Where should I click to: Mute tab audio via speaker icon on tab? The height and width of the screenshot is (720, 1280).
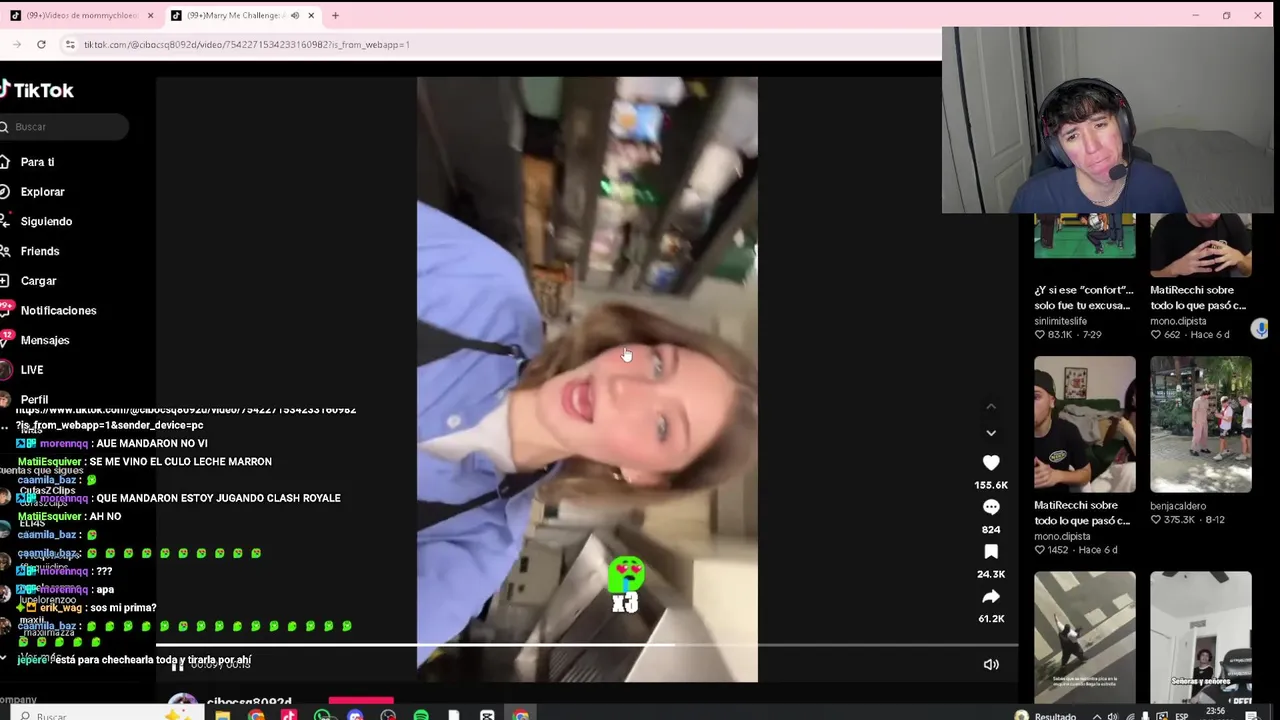tap(295, 16)
